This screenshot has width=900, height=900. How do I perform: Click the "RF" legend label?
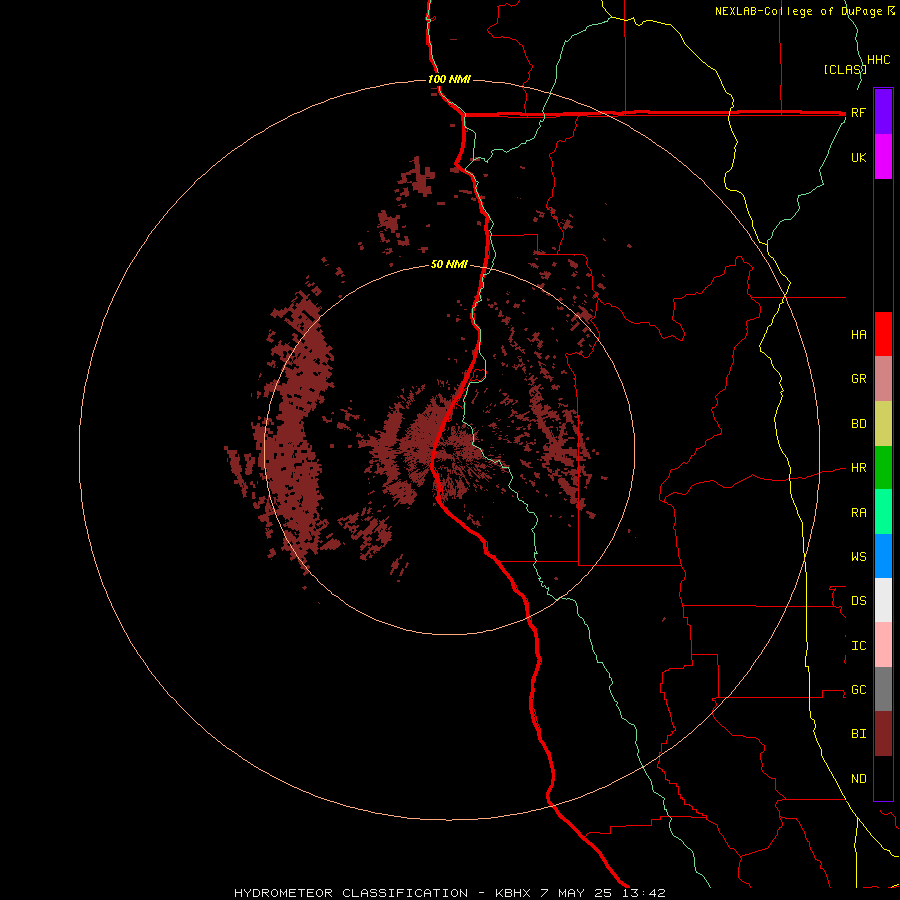(858, 112)
